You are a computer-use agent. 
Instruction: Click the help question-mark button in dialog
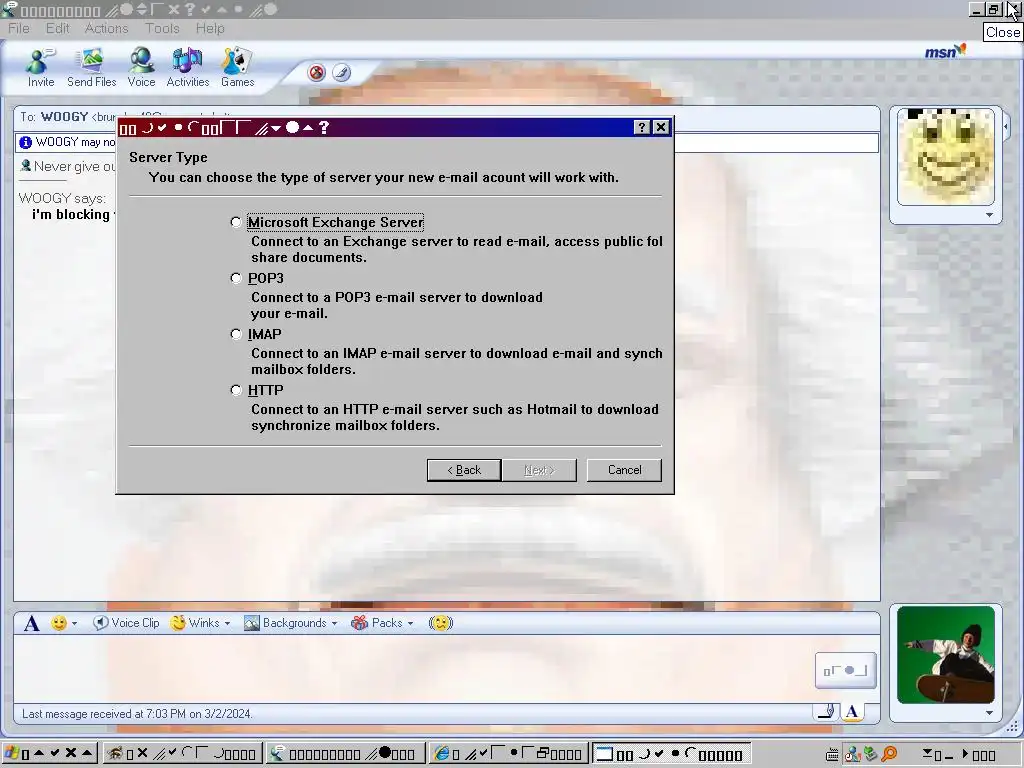click(642, 127)
